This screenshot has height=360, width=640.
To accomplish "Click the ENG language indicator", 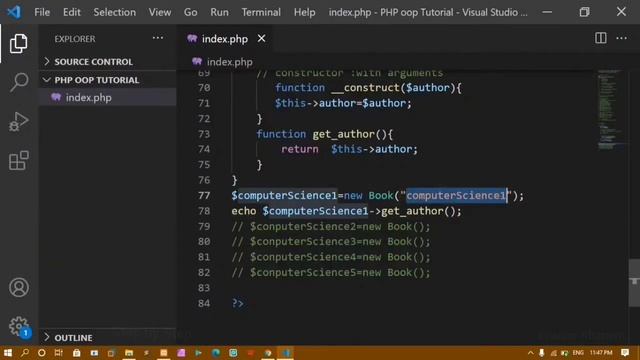I will (x=578, y=353).
